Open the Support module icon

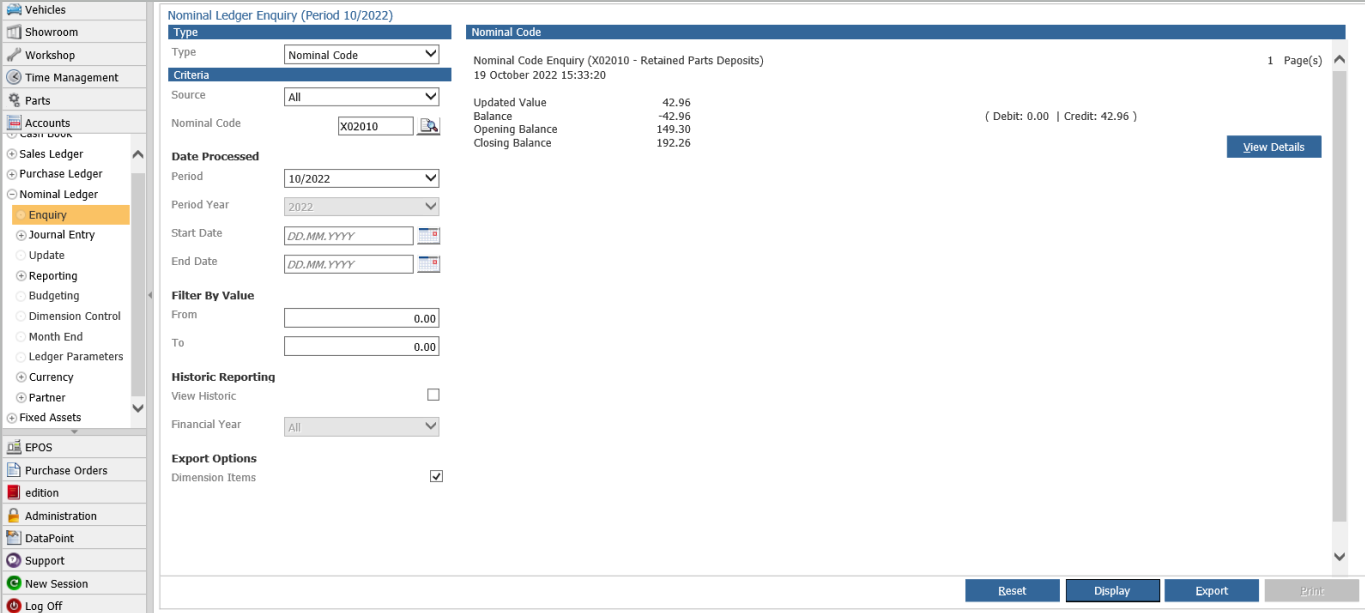coord(14,561)
